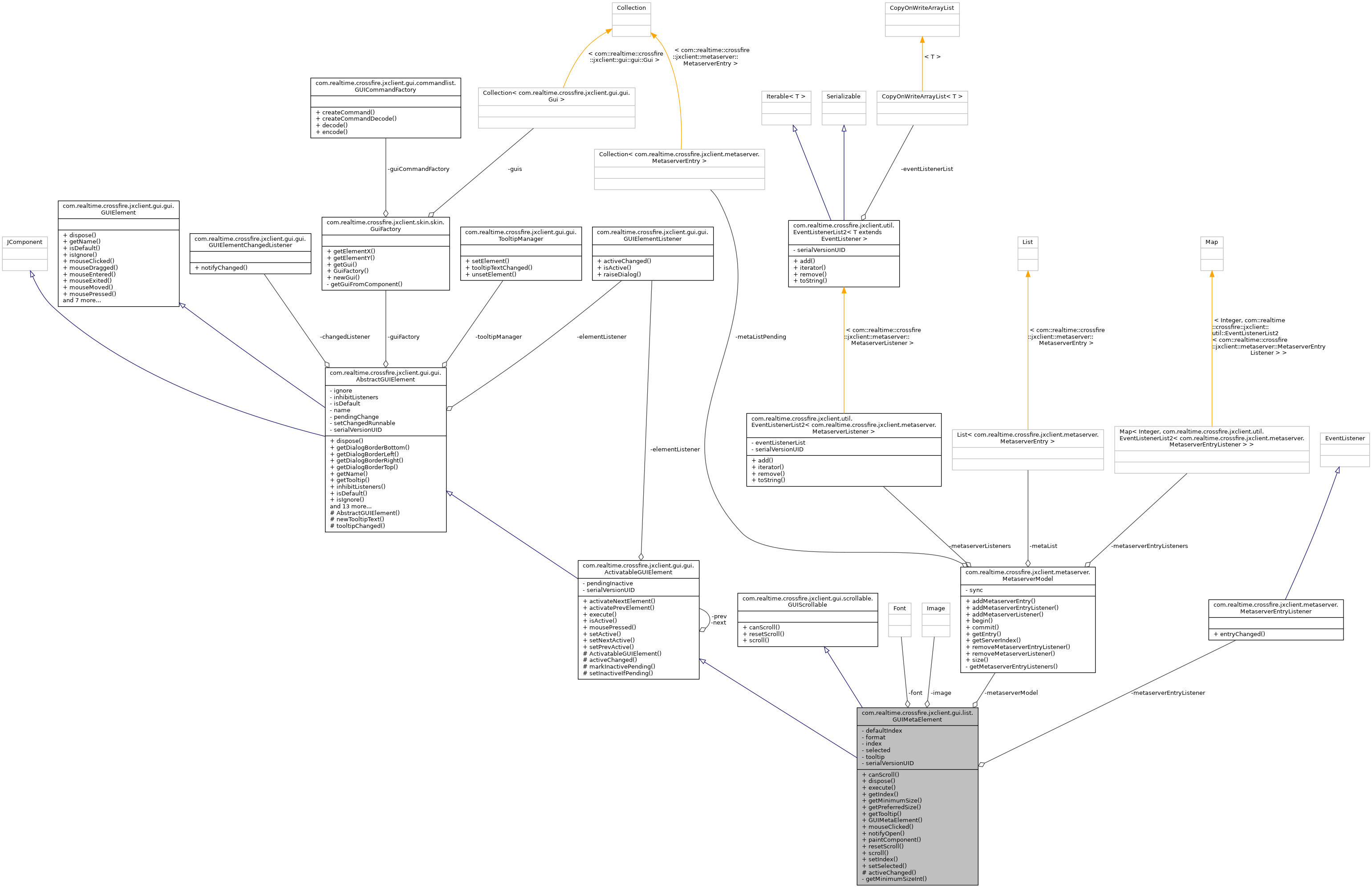The height and width of the screenshot is (888, 1372).
Task: Click '+ entryChanged()' method text
Action: coord(1239,634)
